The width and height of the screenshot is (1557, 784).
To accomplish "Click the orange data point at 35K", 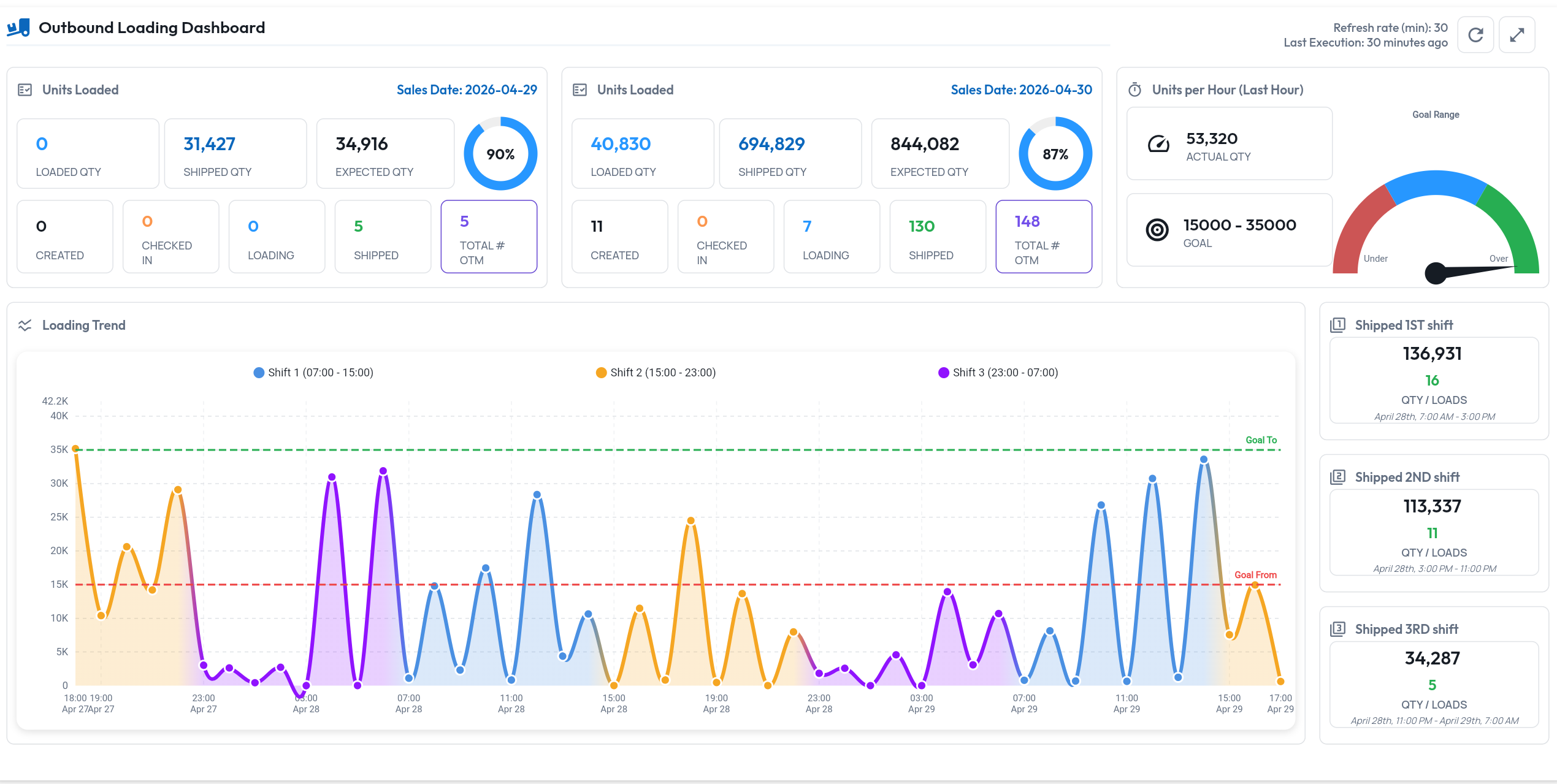I will (x=75, y=449).
